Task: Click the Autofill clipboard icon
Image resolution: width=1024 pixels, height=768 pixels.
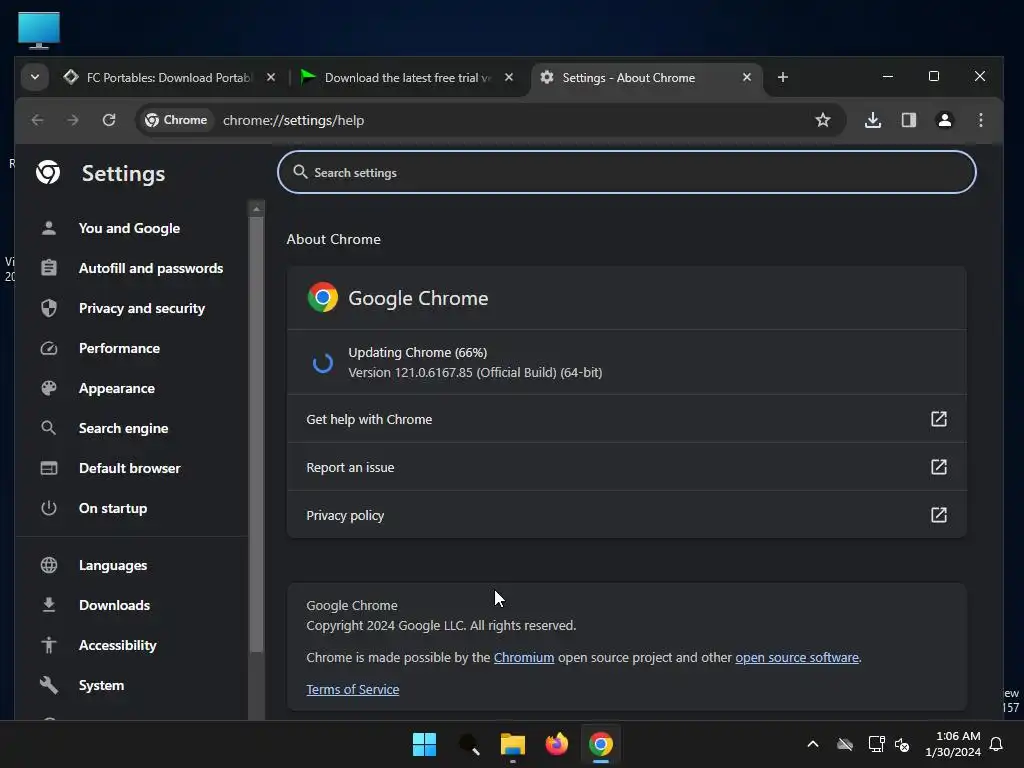Action: [x=48, y=268]
